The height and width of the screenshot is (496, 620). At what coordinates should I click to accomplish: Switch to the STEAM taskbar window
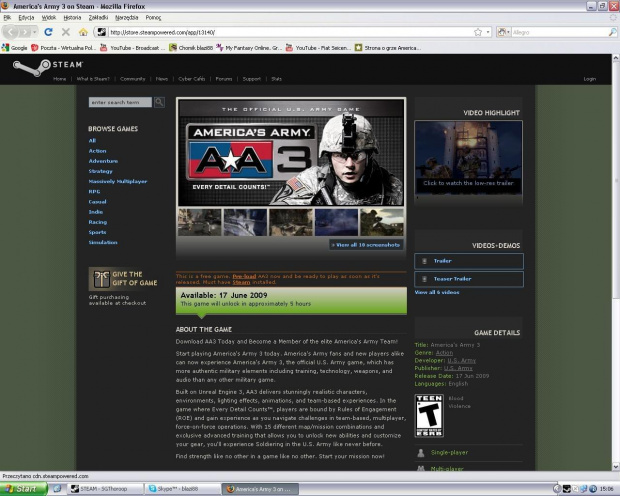click(104, 489)
